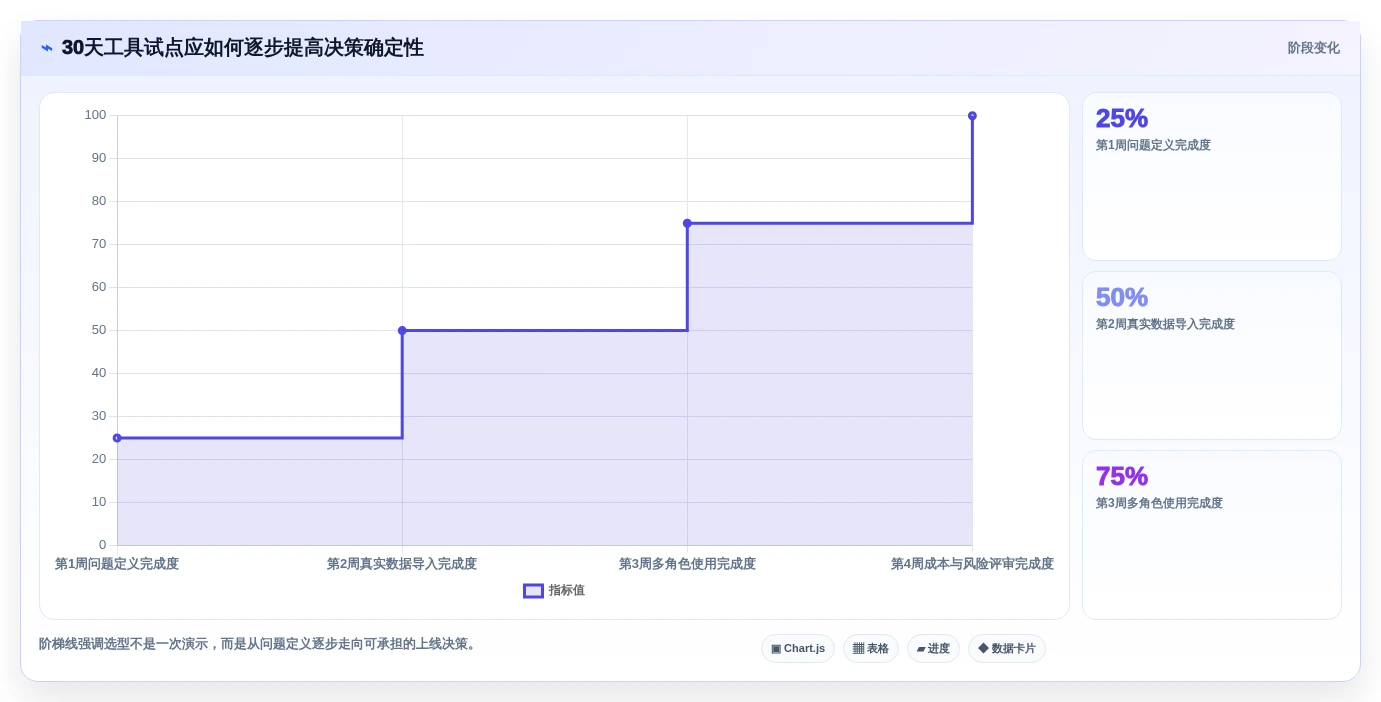The height and width of the screenshot is (702, 1381).
Task: Toggle the 指标值 legend color box
Action: click(x=533, y=591)
